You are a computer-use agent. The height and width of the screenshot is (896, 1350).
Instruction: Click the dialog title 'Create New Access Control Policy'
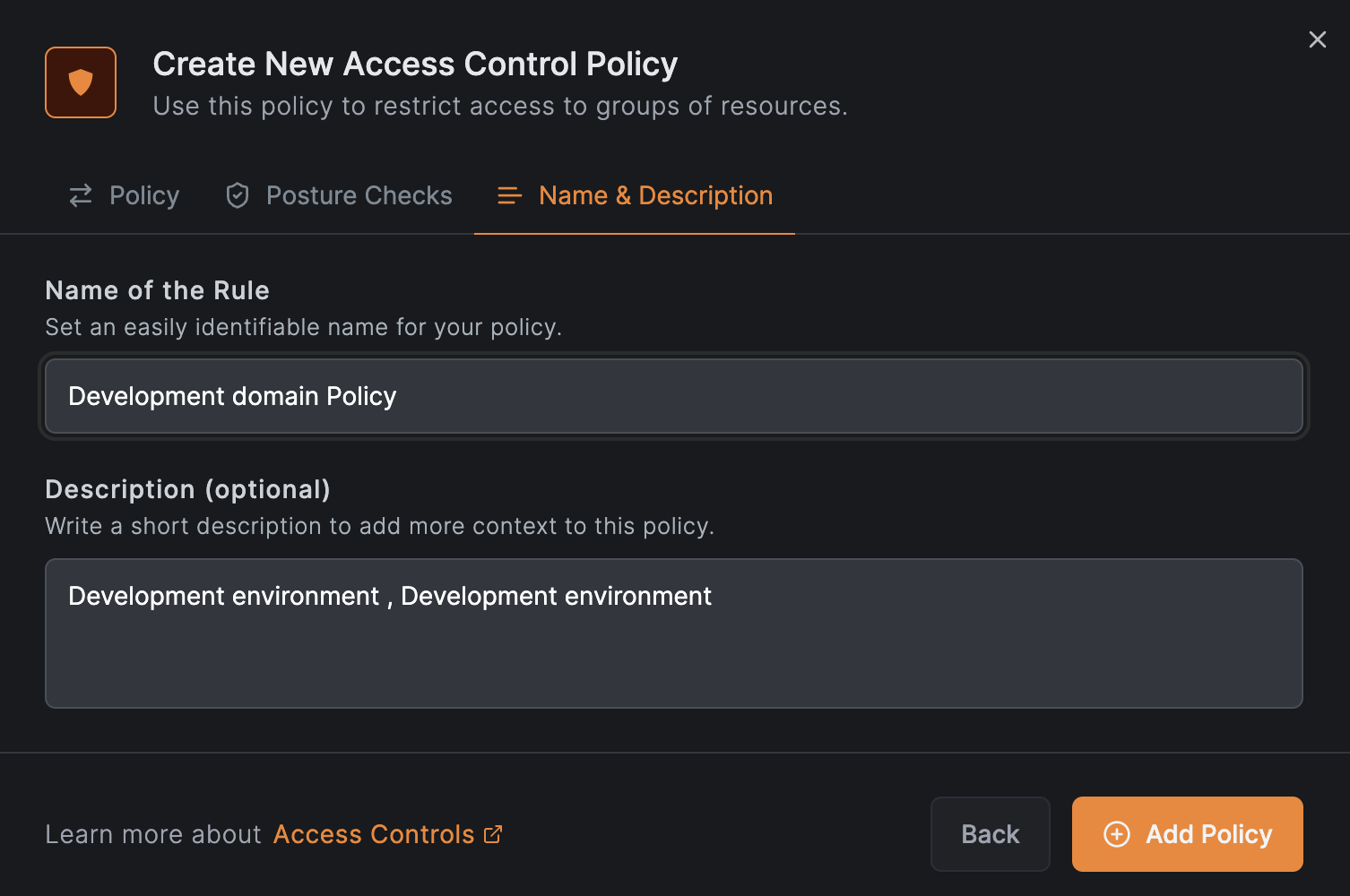[x=415, y=65]
